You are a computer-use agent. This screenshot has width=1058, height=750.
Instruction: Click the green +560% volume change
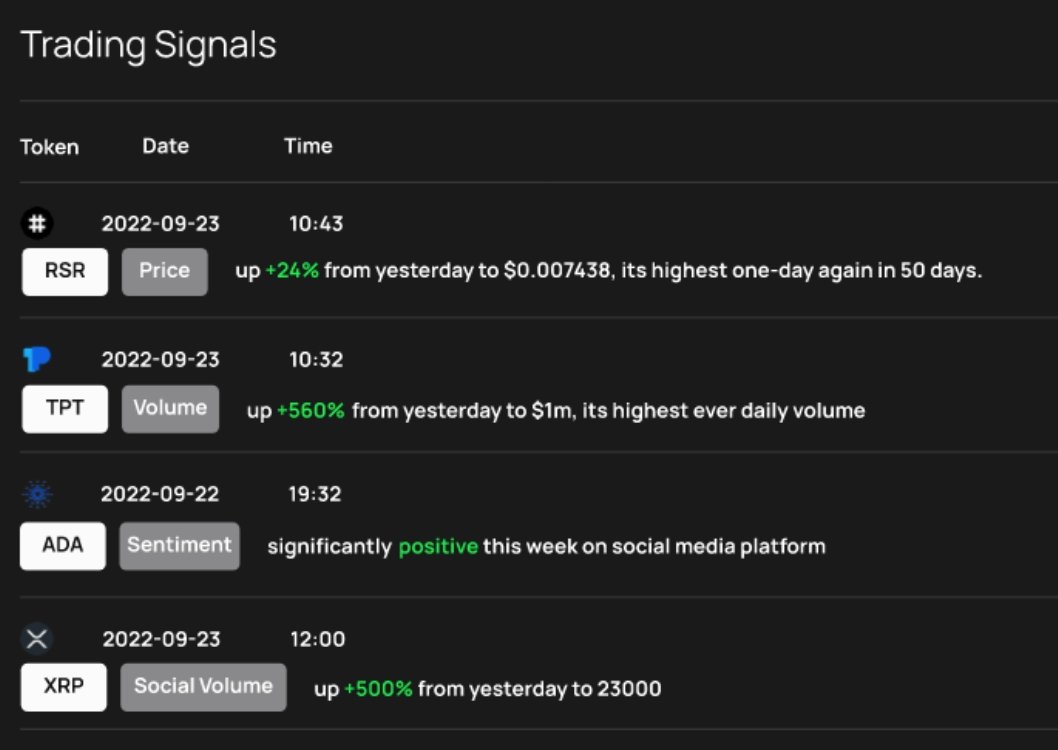pos(311,410)
